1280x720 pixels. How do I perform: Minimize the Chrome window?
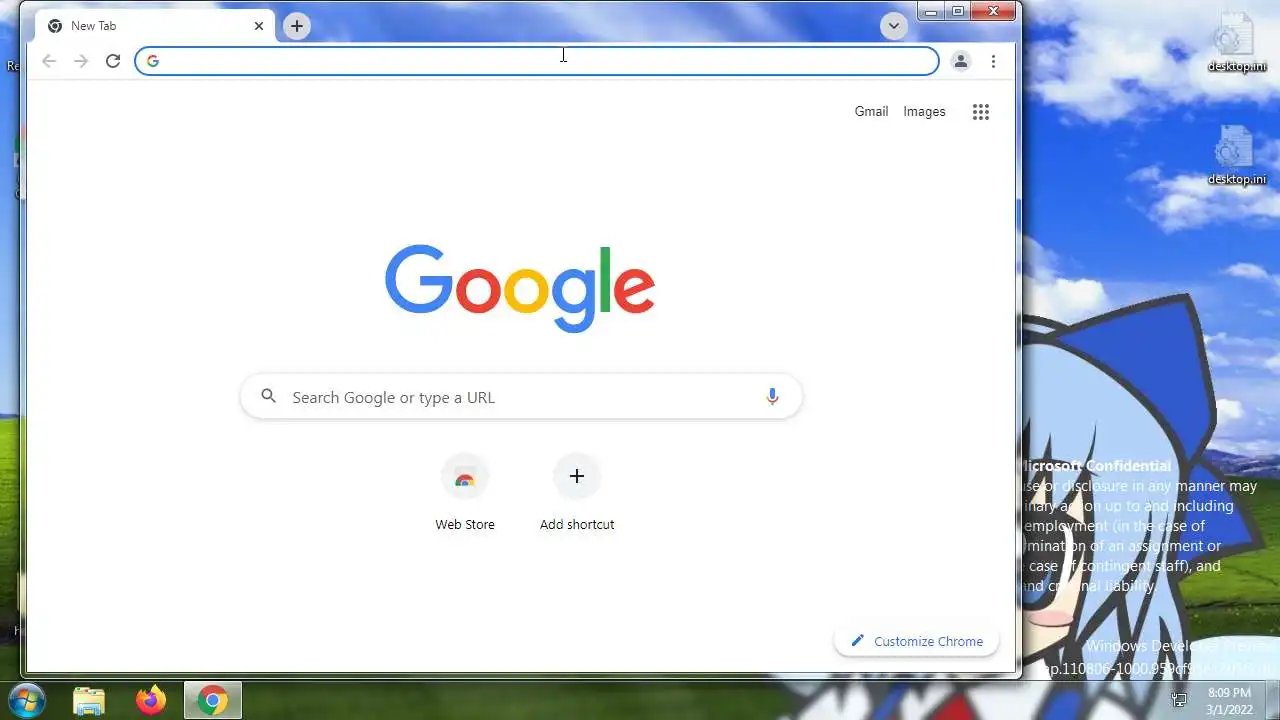tap(931, 11)
